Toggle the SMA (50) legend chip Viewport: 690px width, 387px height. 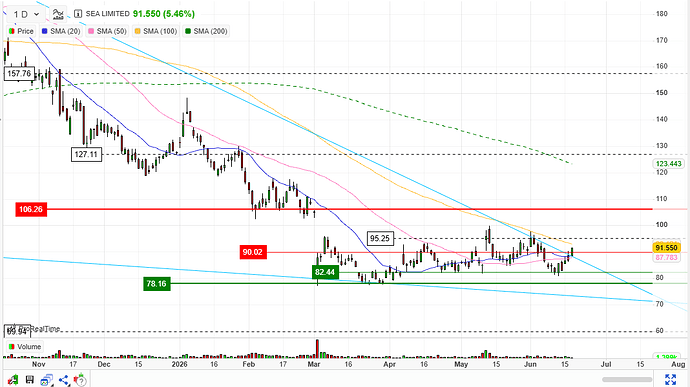click(107, 31)
